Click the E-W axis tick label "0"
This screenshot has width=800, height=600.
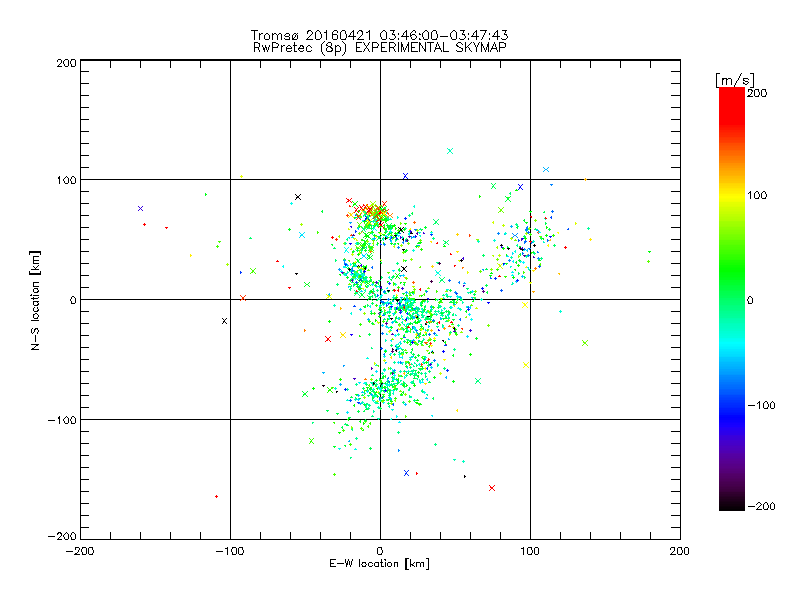pyautogui.click(x=380, y=551)
